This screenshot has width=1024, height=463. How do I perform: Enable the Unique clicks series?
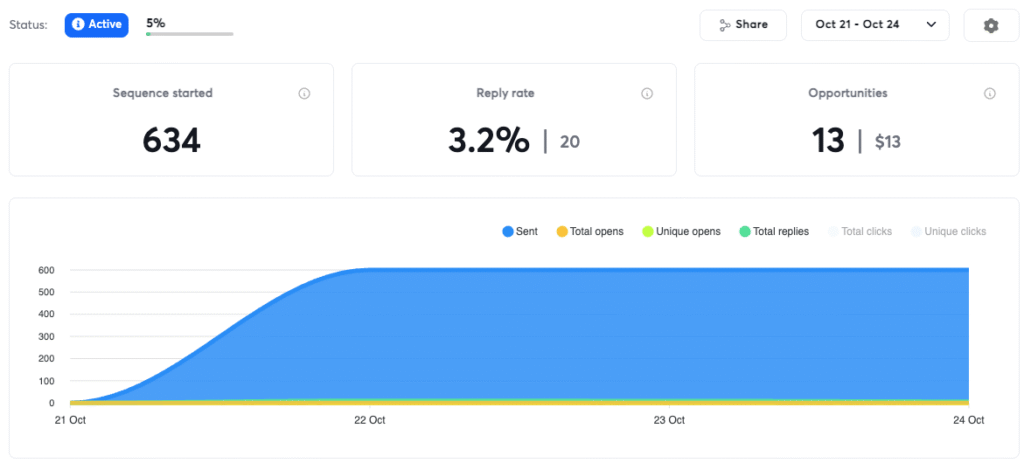tap(948, 231)
